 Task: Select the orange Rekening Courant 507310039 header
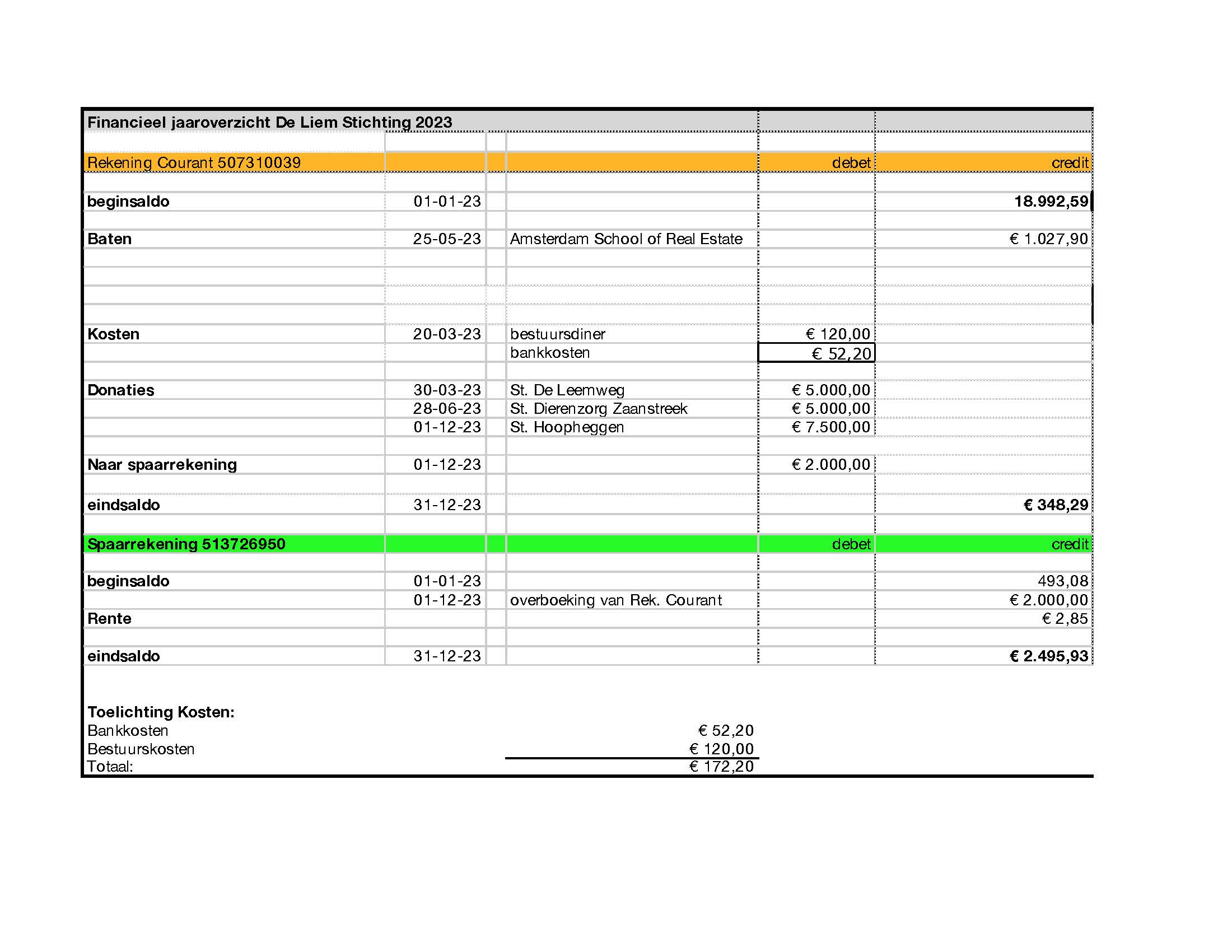point(194,162)
